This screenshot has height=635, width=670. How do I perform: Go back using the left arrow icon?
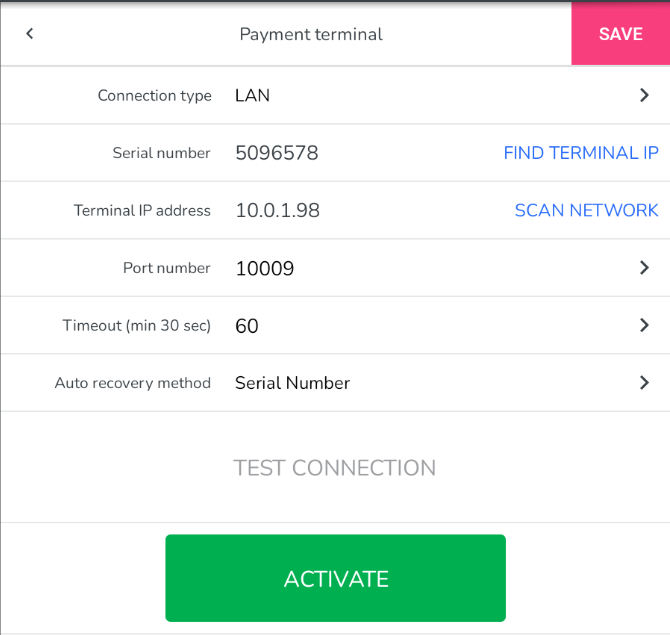point(30,34)
